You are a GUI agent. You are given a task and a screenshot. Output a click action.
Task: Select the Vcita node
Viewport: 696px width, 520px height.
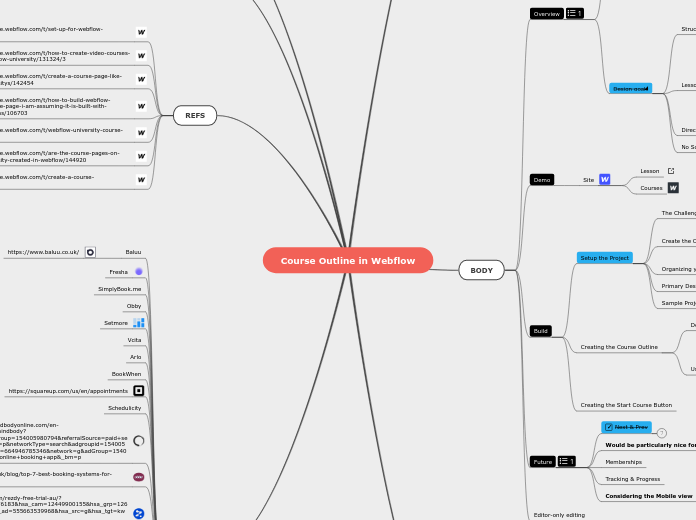pos(134,340)
